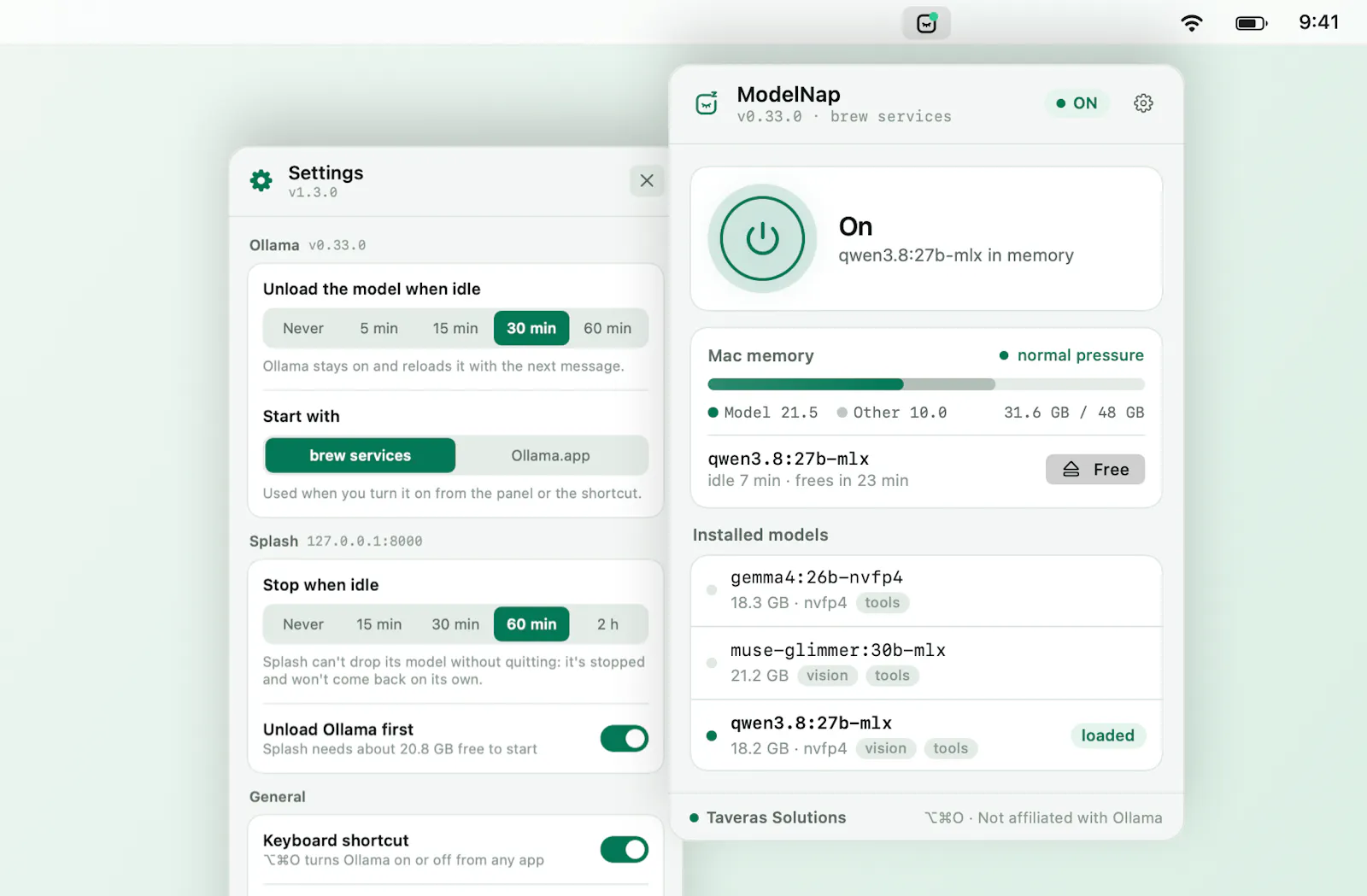1367x896 pixels.
Task: Set unload when idle to 15 min
Action: (455, 328)
